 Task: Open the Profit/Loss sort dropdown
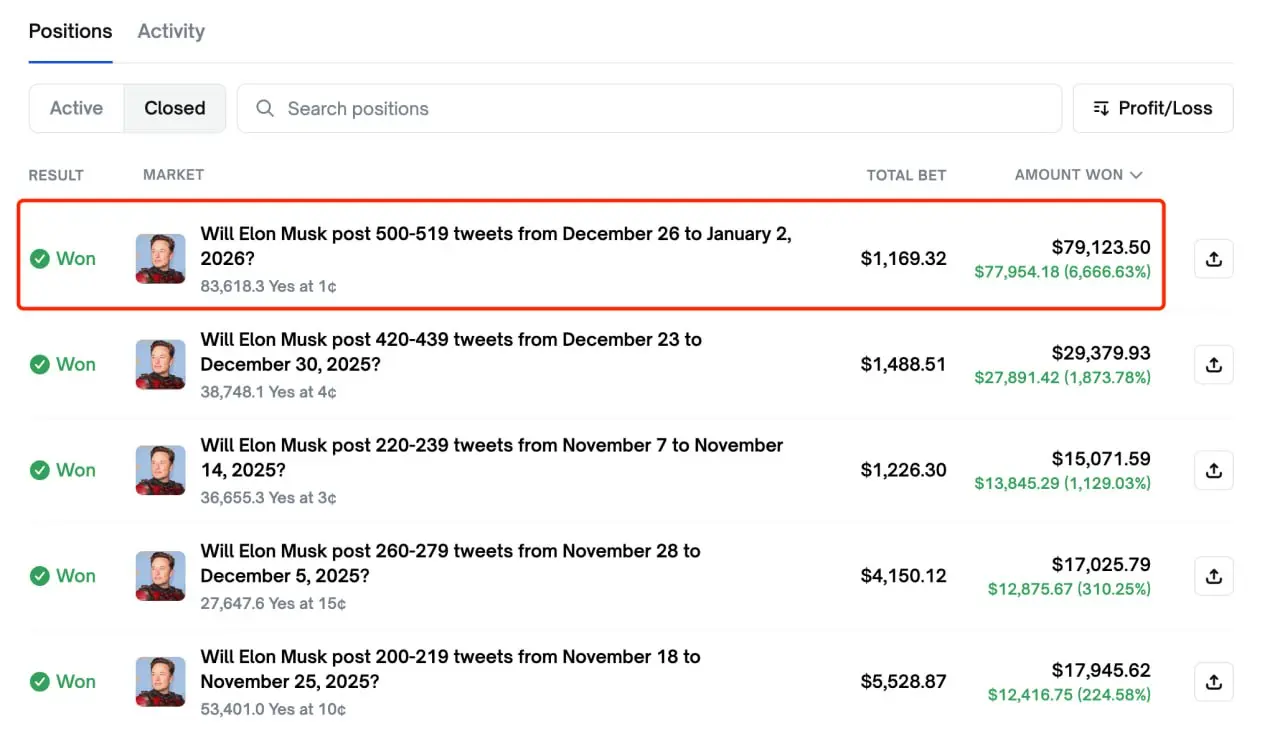(1153, 108)
